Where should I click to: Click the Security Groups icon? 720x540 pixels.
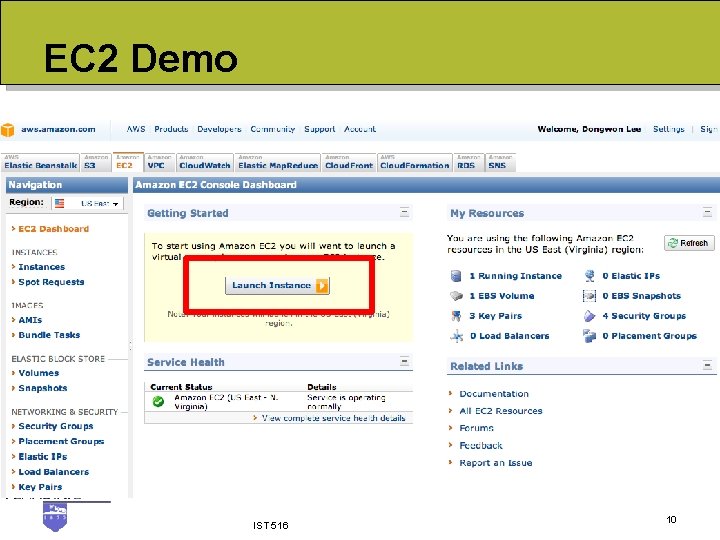click(589, 316)
